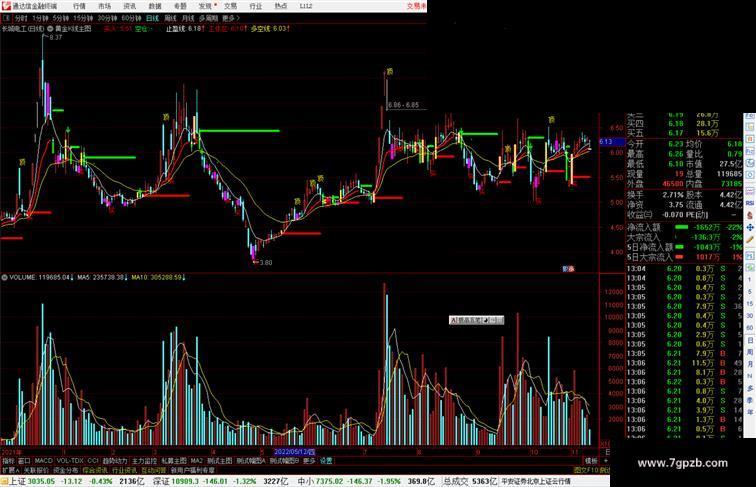Click the RSI icon in right sidebar
Image resolution: width=756 pixels, height=487 pixels.
tap(750, 203)
